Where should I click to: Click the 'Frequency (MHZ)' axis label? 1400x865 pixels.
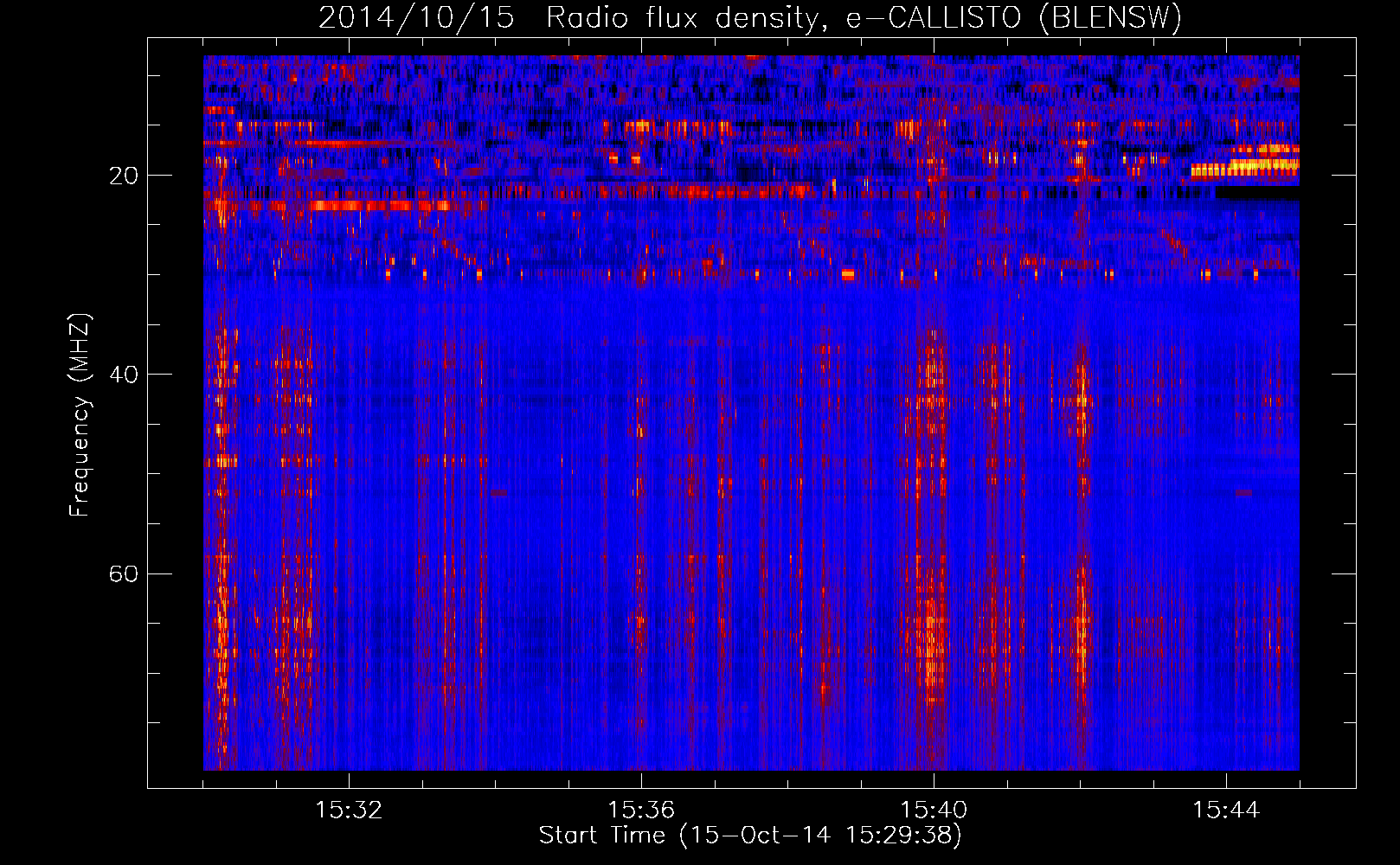[80, 415]
